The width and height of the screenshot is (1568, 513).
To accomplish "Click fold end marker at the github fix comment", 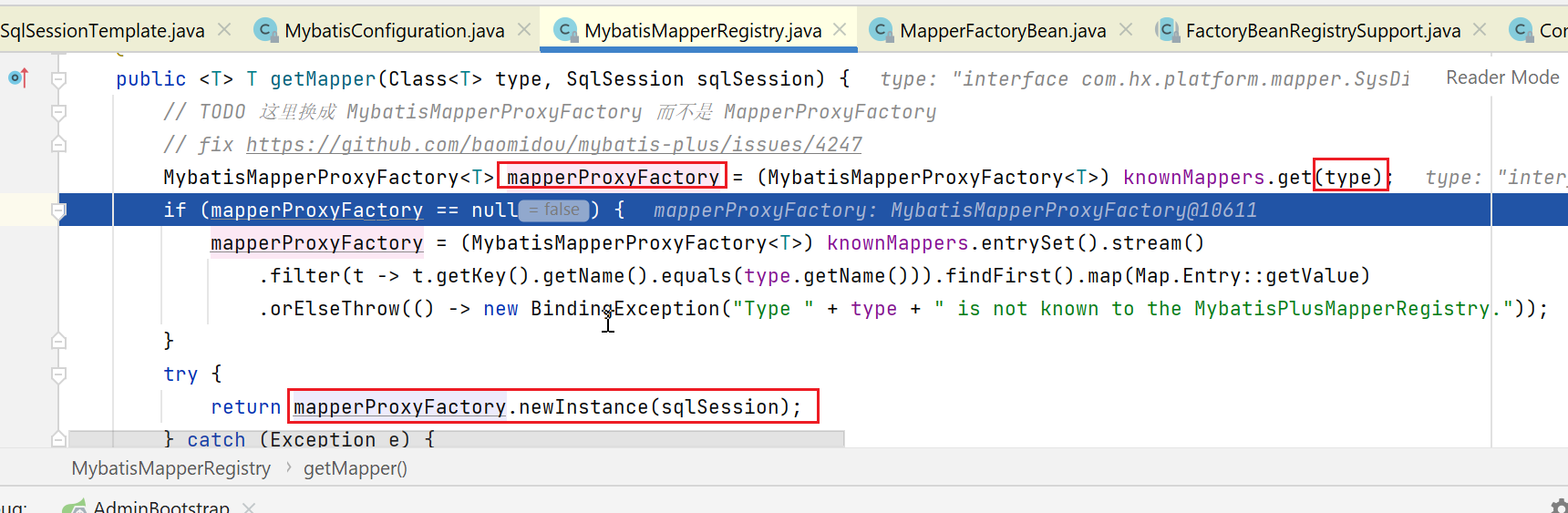I will point(58,145).
